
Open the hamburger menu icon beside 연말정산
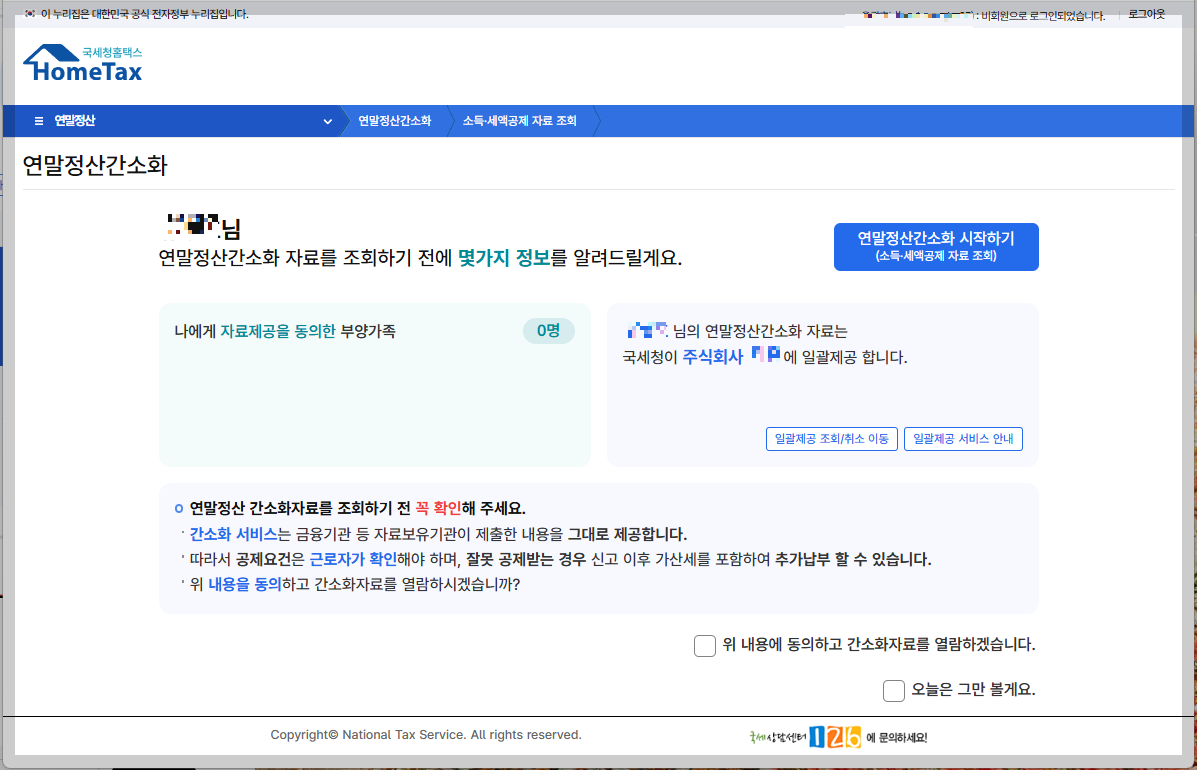(x=39, y=121)
